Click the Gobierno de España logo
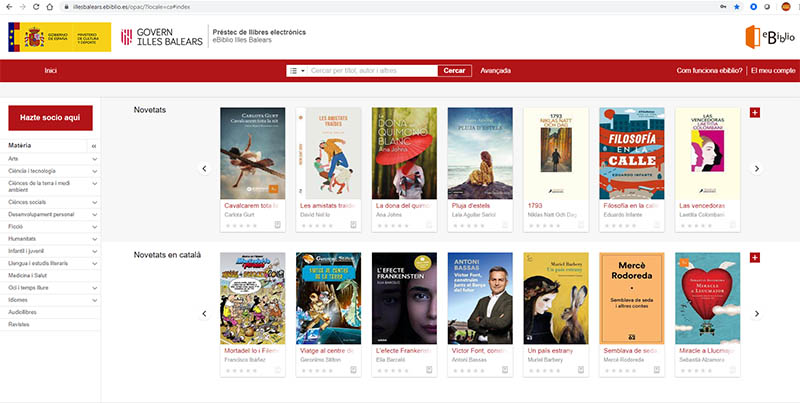 pos(59,37)
